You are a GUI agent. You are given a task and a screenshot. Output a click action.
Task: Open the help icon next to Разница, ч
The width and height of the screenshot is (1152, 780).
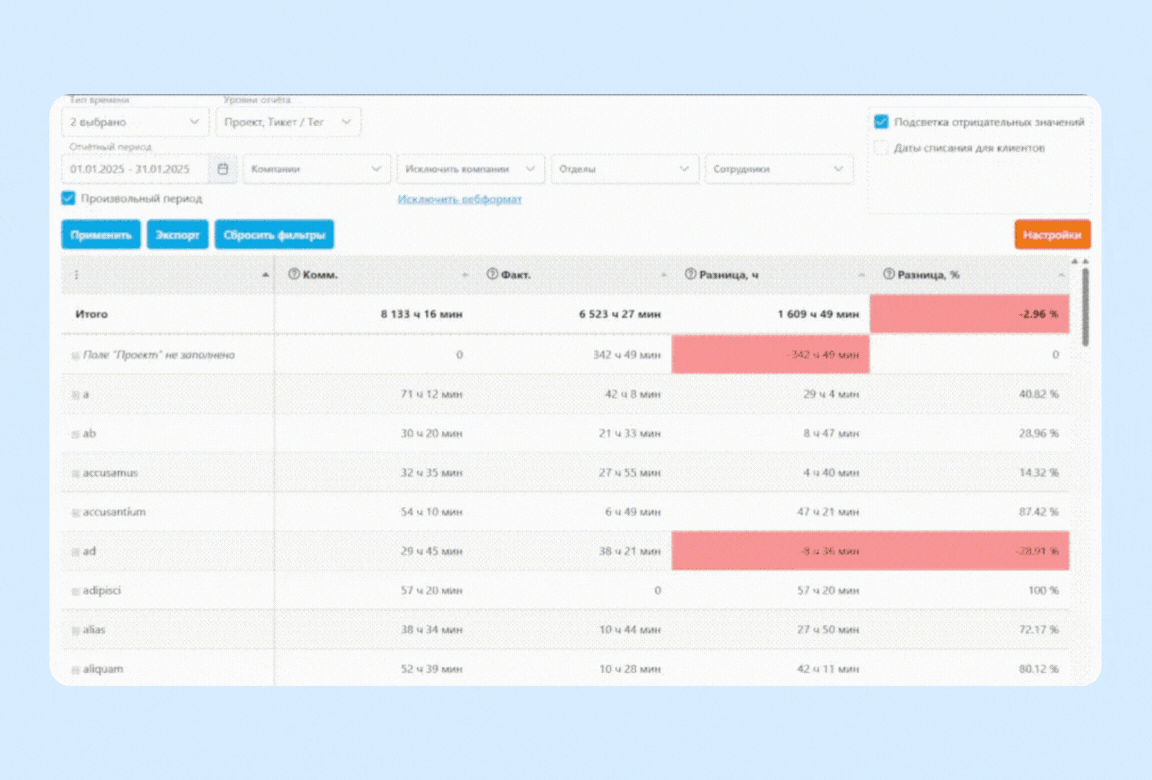tap(691, 274)
